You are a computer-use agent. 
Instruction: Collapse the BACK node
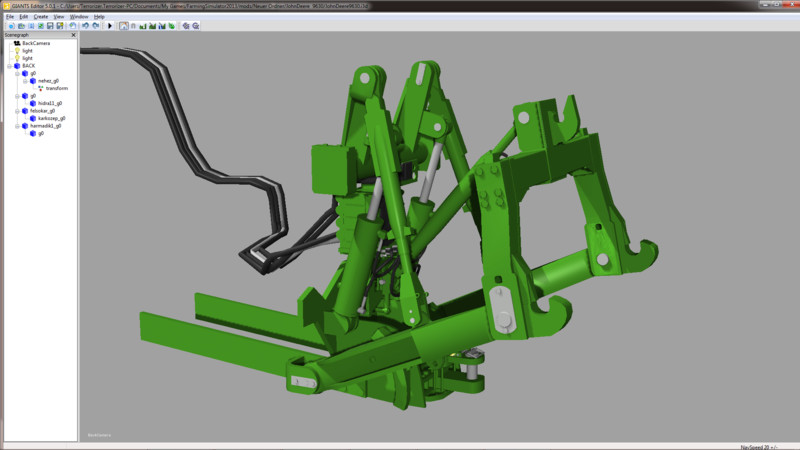9,66
